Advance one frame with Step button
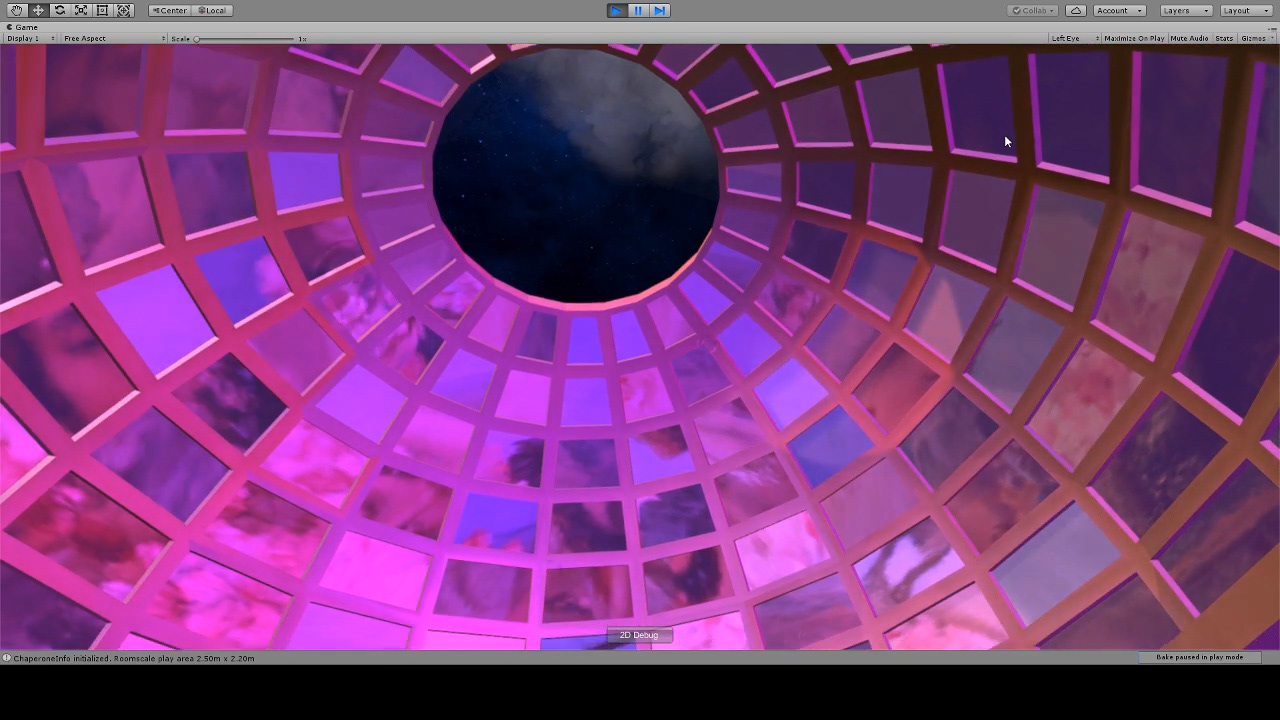Viewport: 1280px width, 720px height. 660,10
